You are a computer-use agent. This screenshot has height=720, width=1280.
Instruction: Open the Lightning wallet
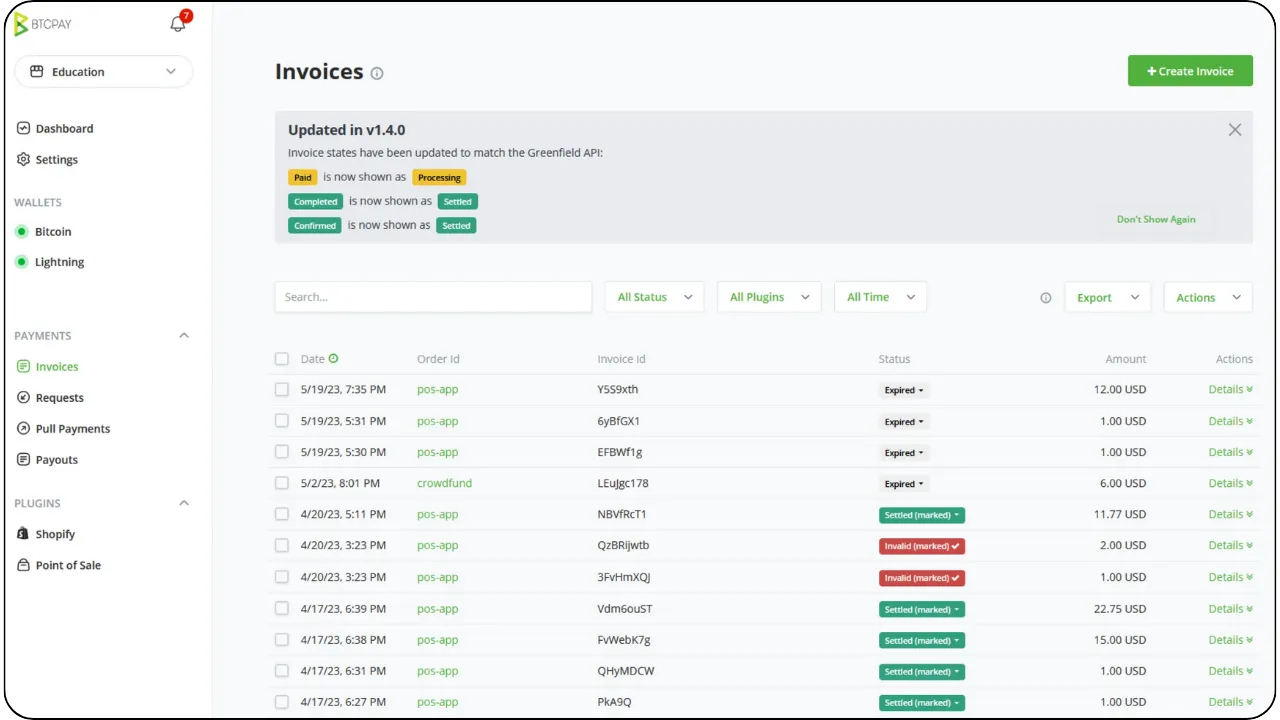pyautogui.click(x=59, y=262)
